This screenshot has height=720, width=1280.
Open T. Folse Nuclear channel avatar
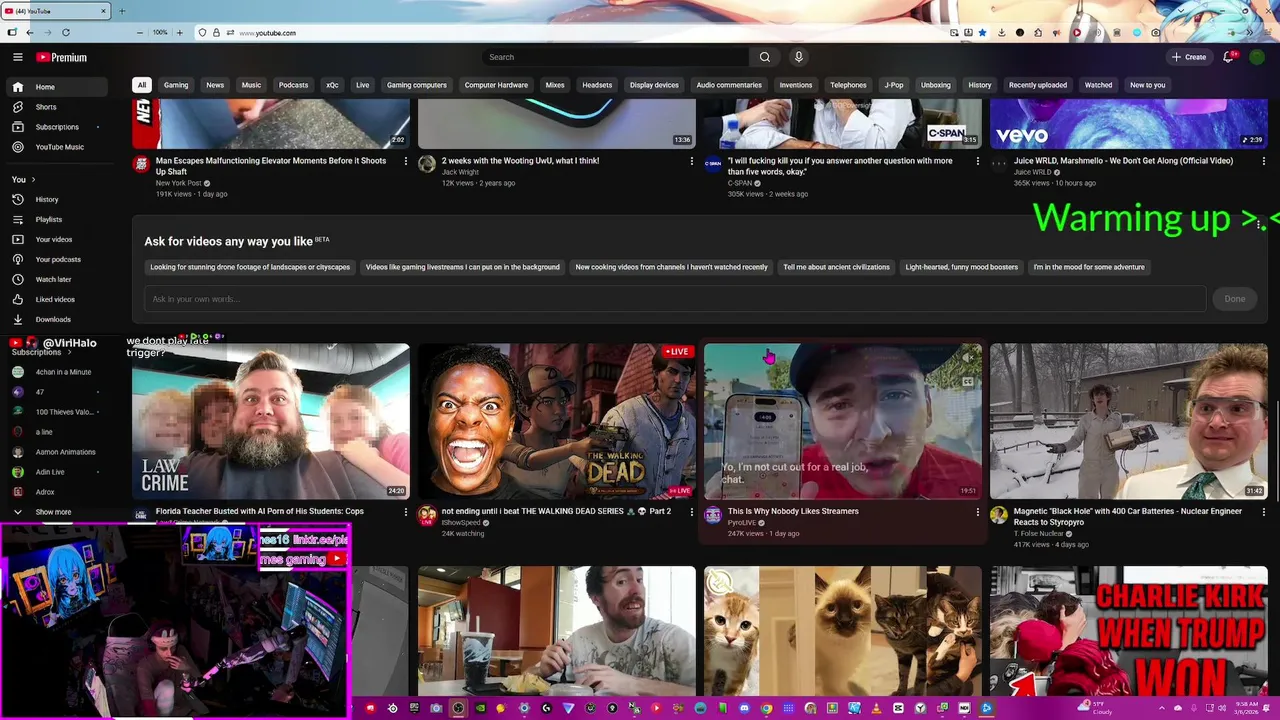tap(999, 515)
